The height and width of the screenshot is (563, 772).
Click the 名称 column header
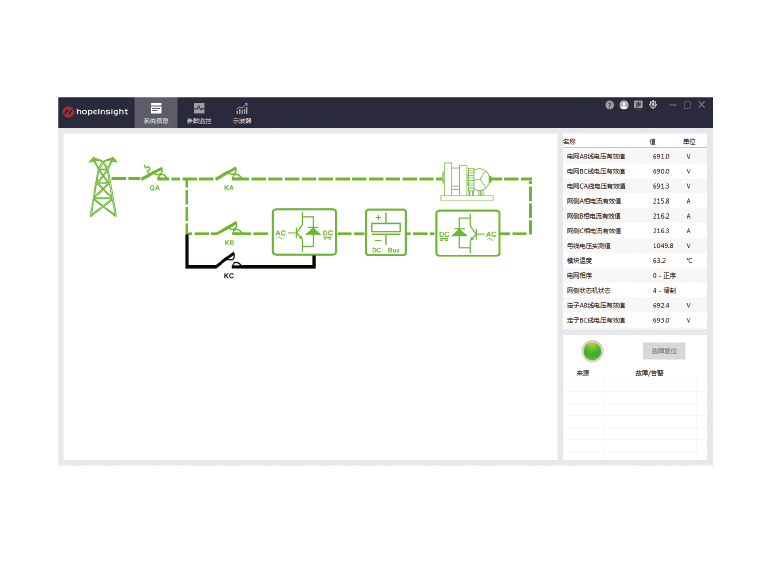tap(570, 141)
